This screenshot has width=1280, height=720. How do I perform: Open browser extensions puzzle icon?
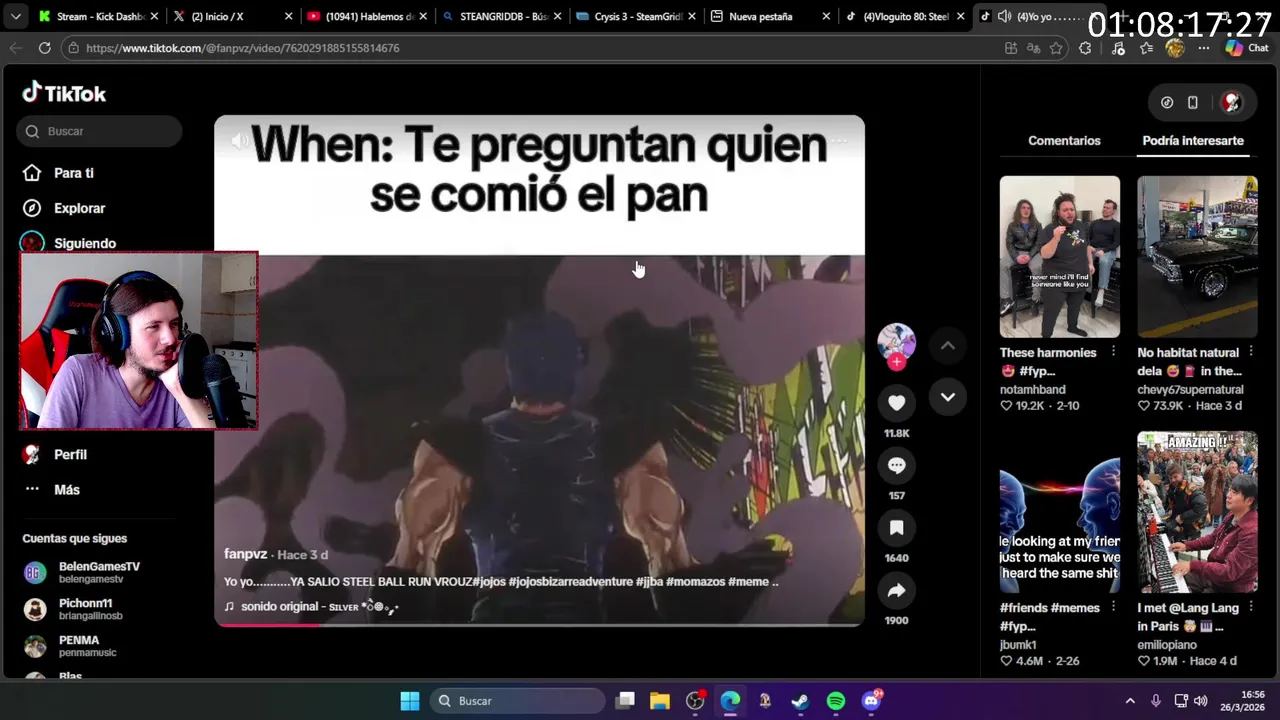click(1085, 48)
